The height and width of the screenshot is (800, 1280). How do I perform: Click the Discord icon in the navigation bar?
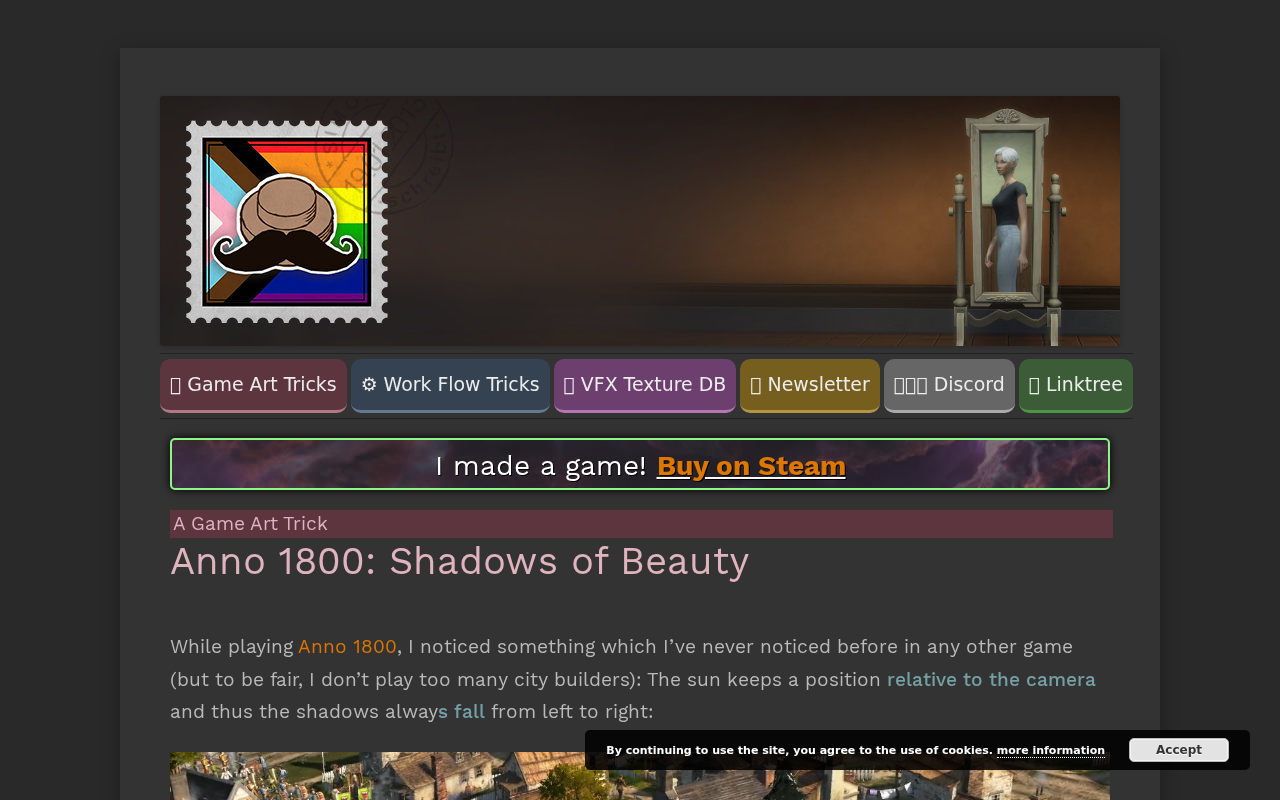coord(910,384)
